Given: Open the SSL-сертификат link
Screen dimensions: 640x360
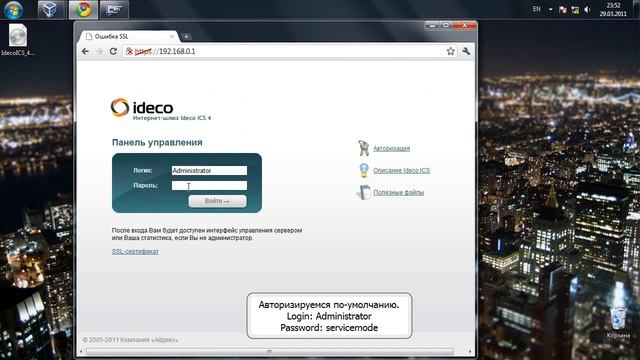Looking at the screenshot, I should click(x=135, y=251).
